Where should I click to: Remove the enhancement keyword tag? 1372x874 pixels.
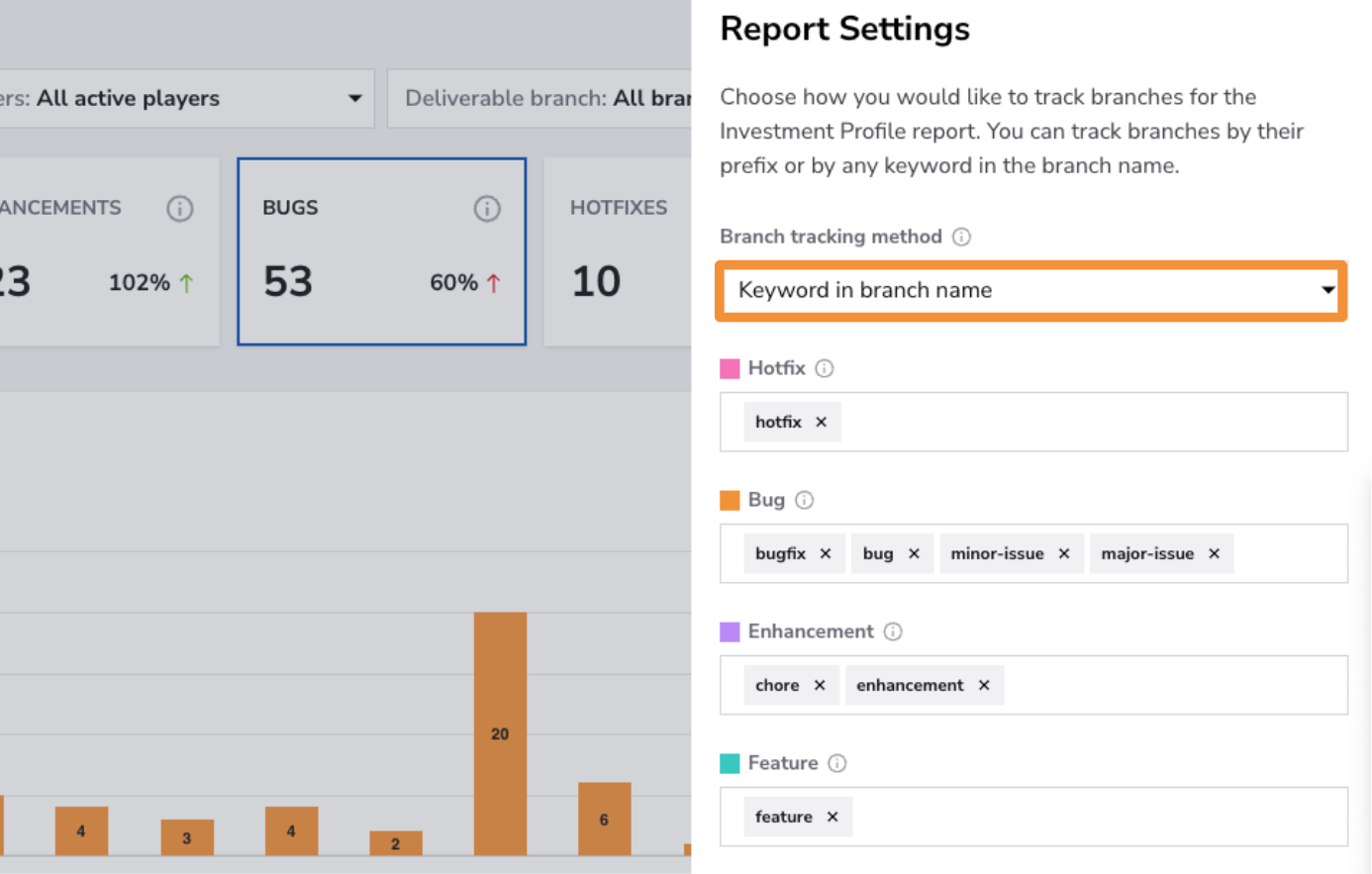pos(984,685)
